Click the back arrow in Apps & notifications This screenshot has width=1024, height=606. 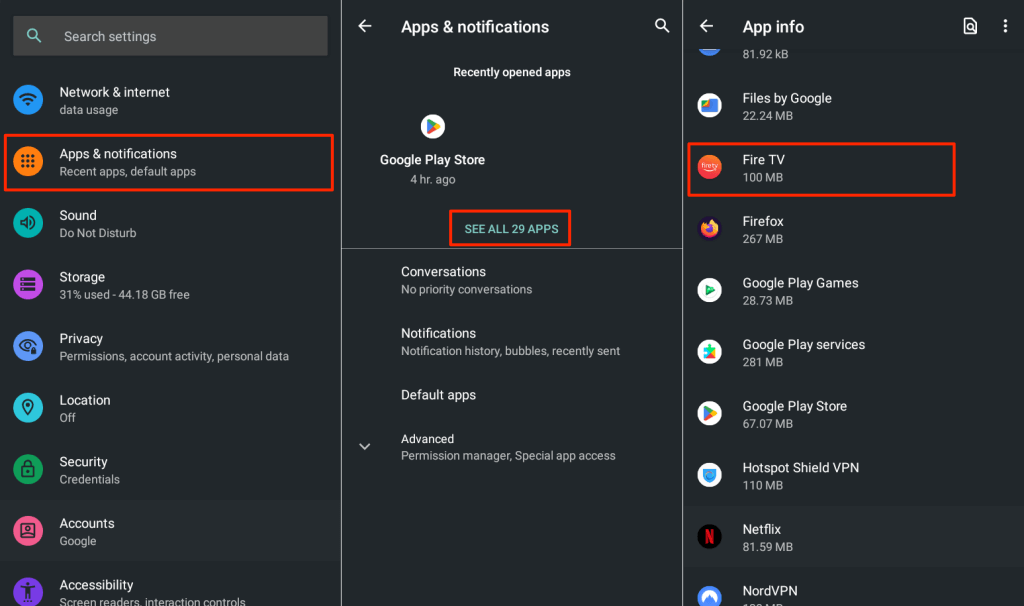[x=365, y=27]
